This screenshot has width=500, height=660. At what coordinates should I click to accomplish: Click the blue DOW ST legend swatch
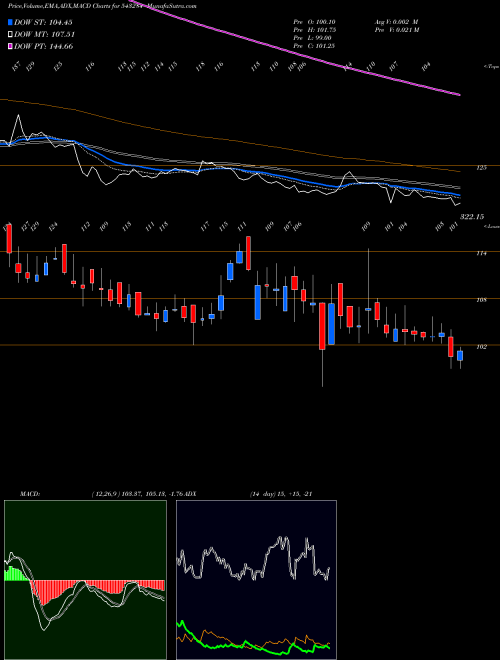[x=11, y=22]
